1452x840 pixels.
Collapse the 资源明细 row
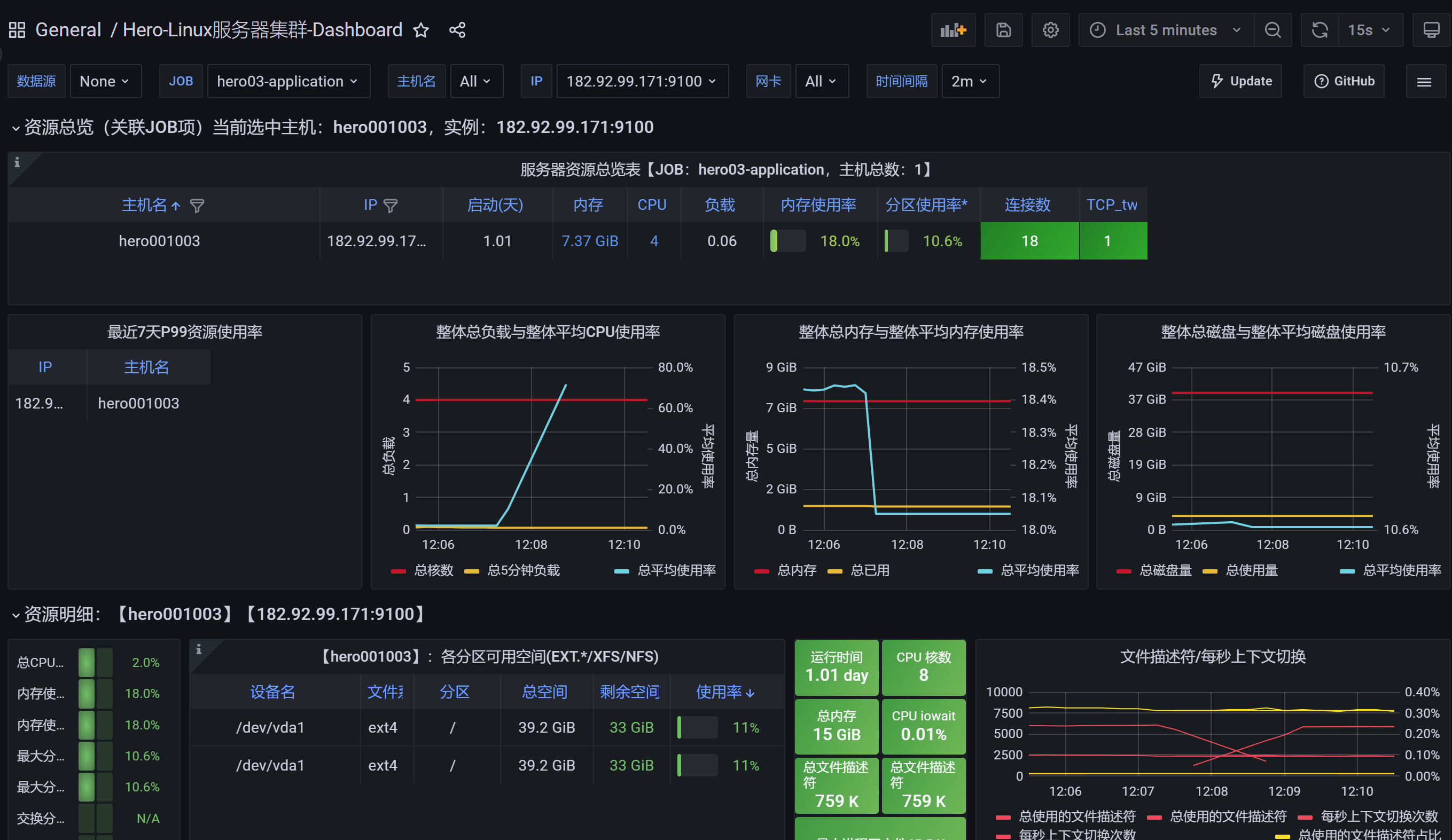pyautogui.click(x=16, y=615)
